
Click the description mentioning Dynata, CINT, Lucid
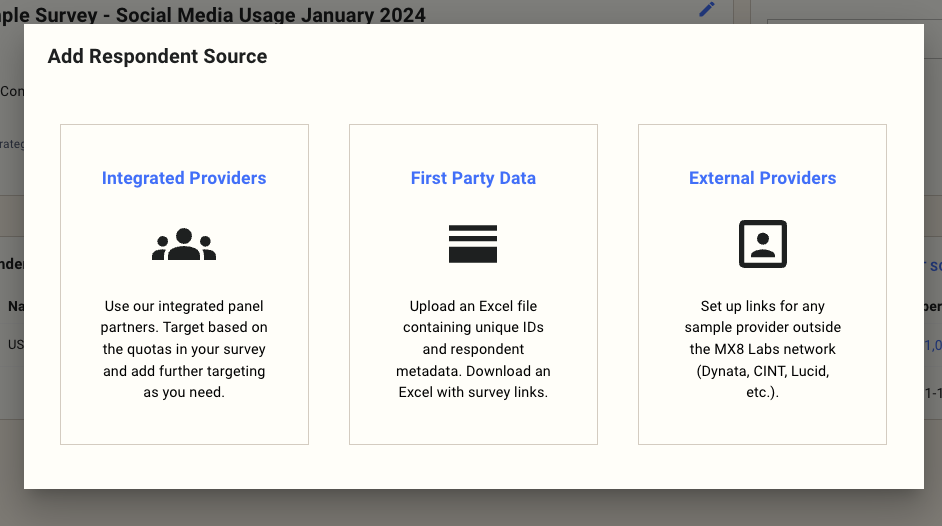(762, 349)
